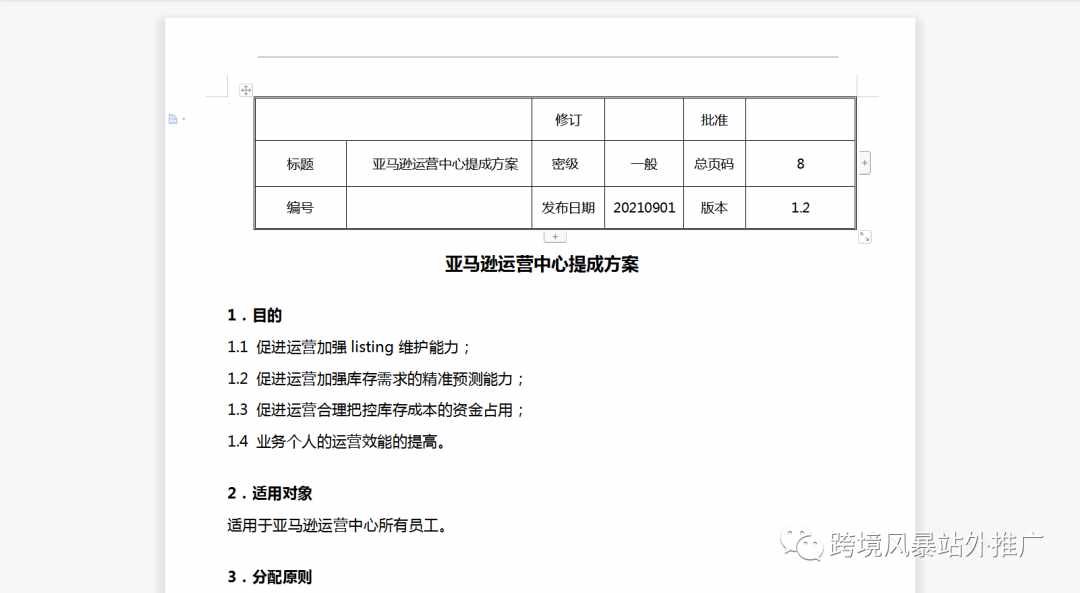The width and height of the screenshot is (1080, 593).
Task: Click the table move handle icon
Action: [x=246, y=90]
